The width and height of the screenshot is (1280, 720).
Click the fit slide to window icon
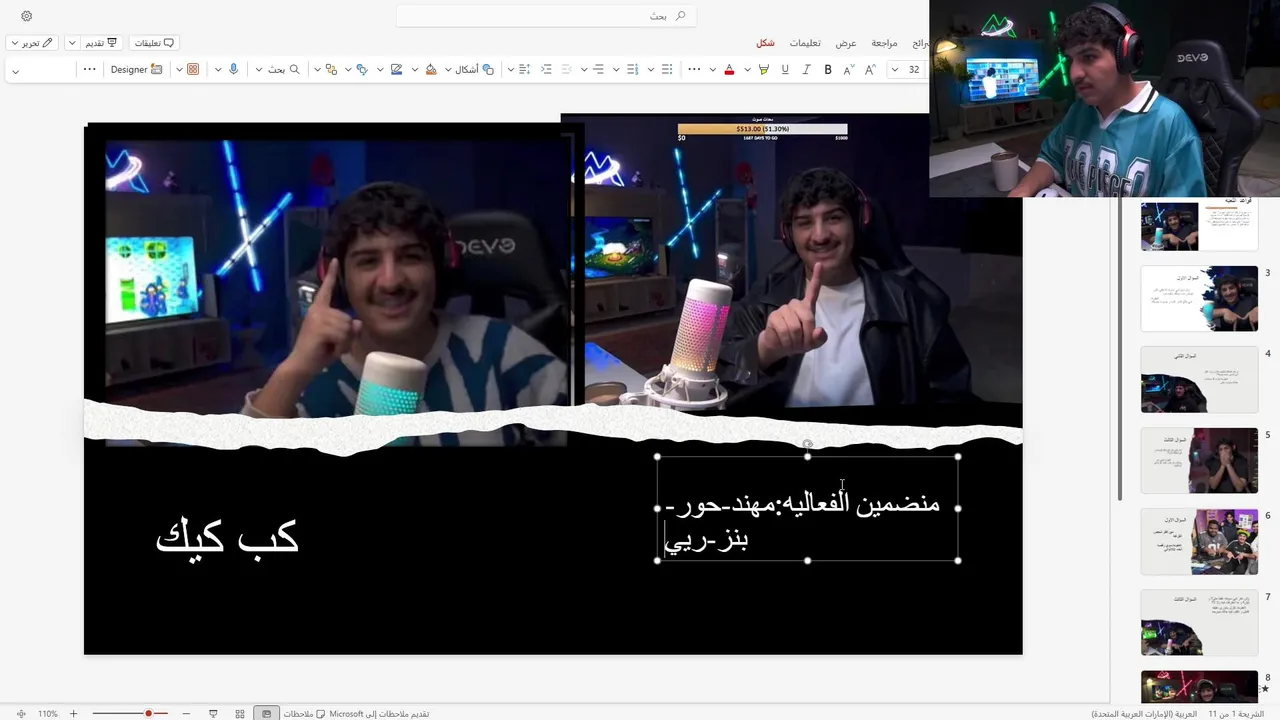(x=21, y=714)
